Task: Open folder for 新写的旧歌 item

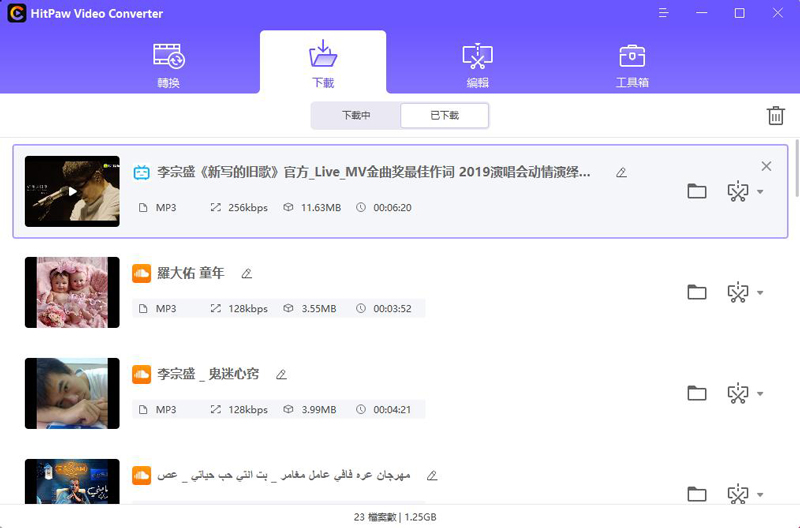Action: (696, 191)
